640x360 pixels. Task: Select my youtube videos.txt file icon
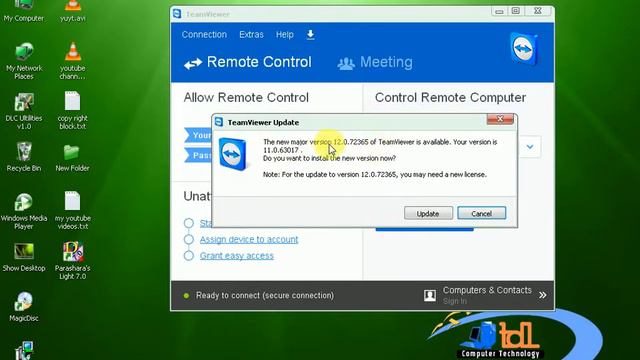73,211
